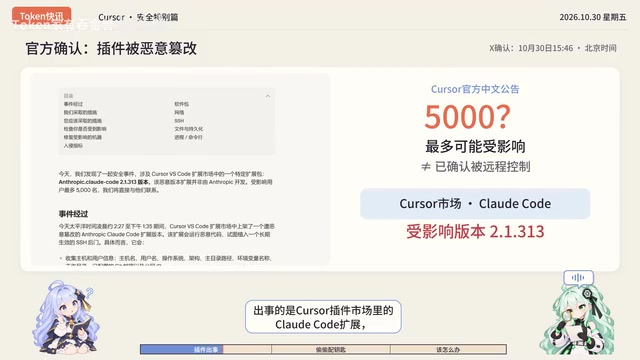Viewport: 640px width, 360px height.
Task: Open the 检查你是否受到影响 contents link
Action: click(x=85, y=129)
